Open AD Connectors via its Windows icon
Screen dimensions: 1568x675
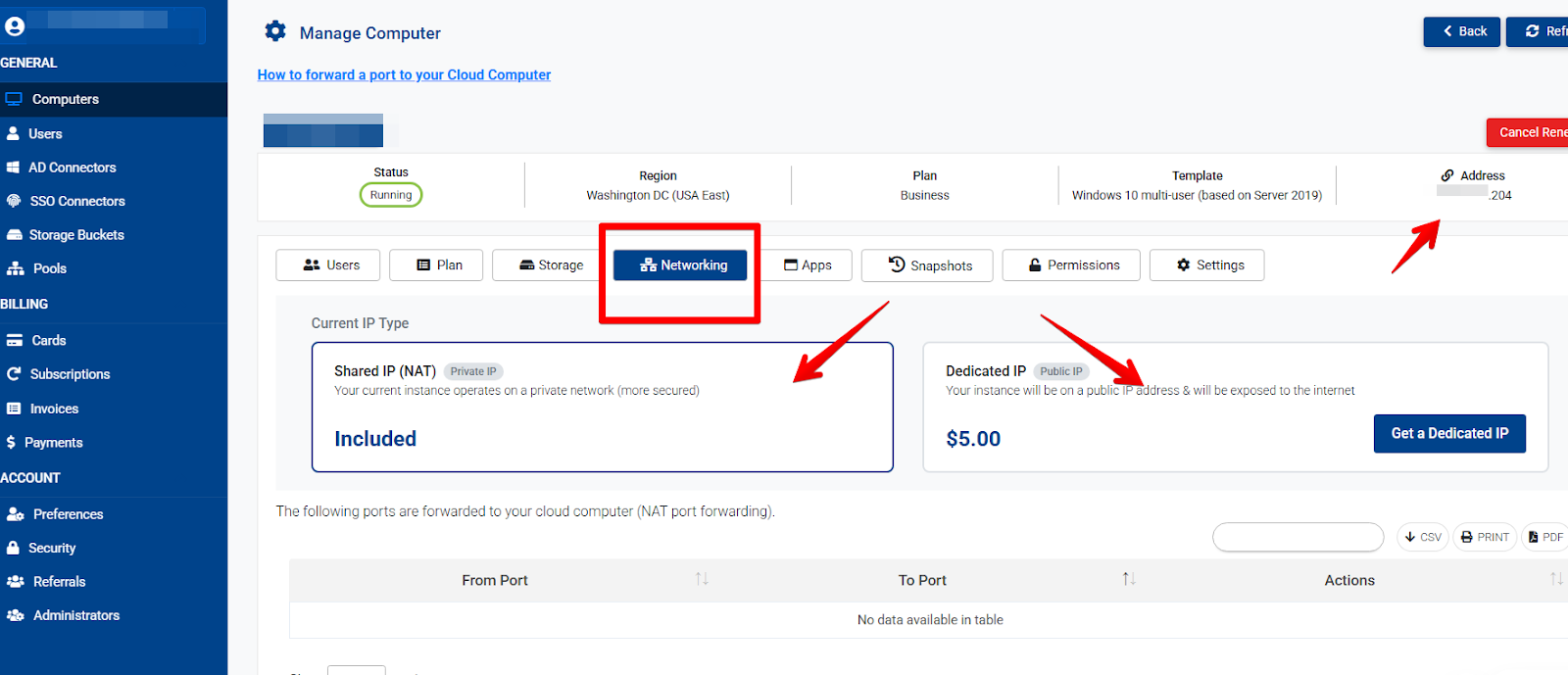click(x=14, y=168)
